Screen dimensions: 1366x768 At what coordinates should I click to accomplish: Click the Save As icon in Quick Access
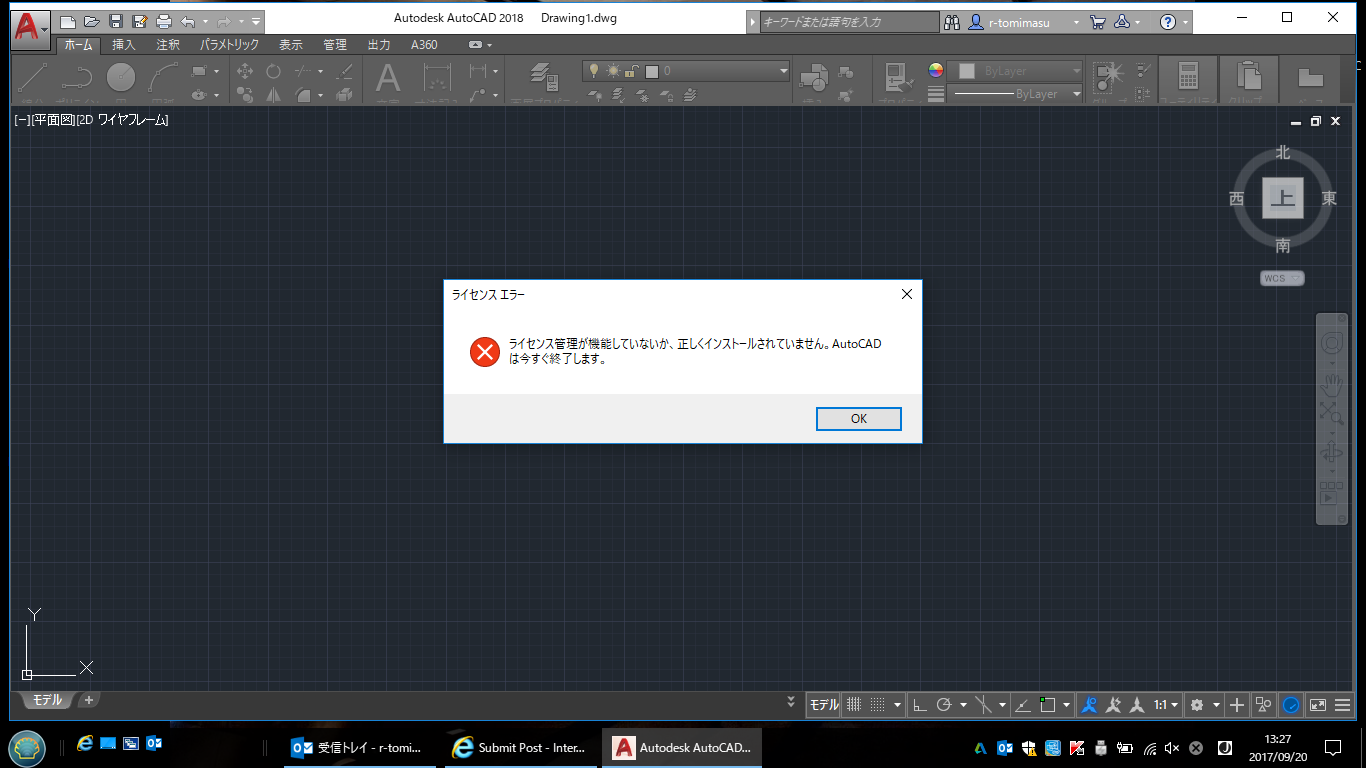pos(140,21)
